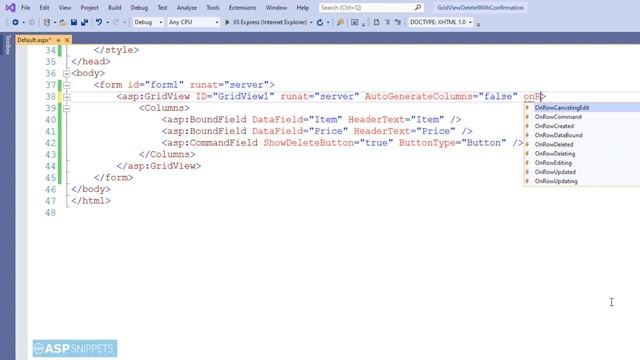
Task: Open the Help menu
Action: 302,7
